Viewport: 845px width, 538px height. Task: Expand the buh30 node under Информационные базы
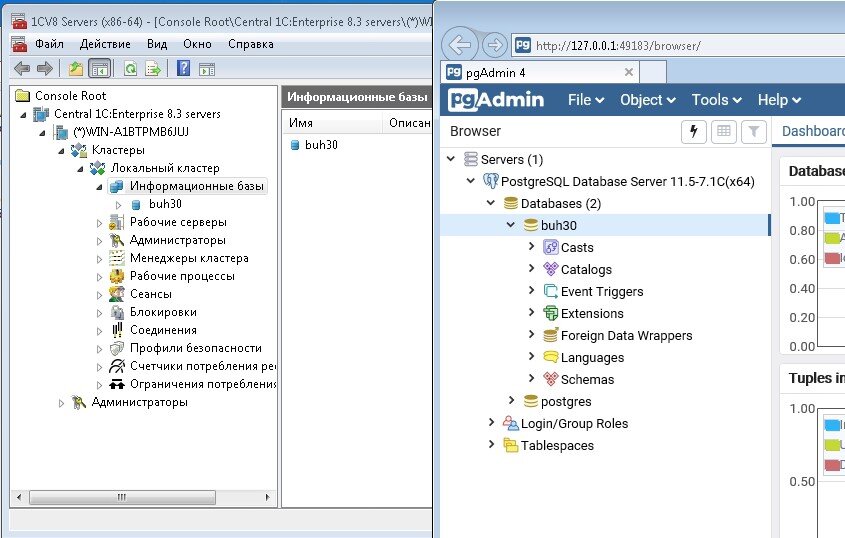click(119, 205)
